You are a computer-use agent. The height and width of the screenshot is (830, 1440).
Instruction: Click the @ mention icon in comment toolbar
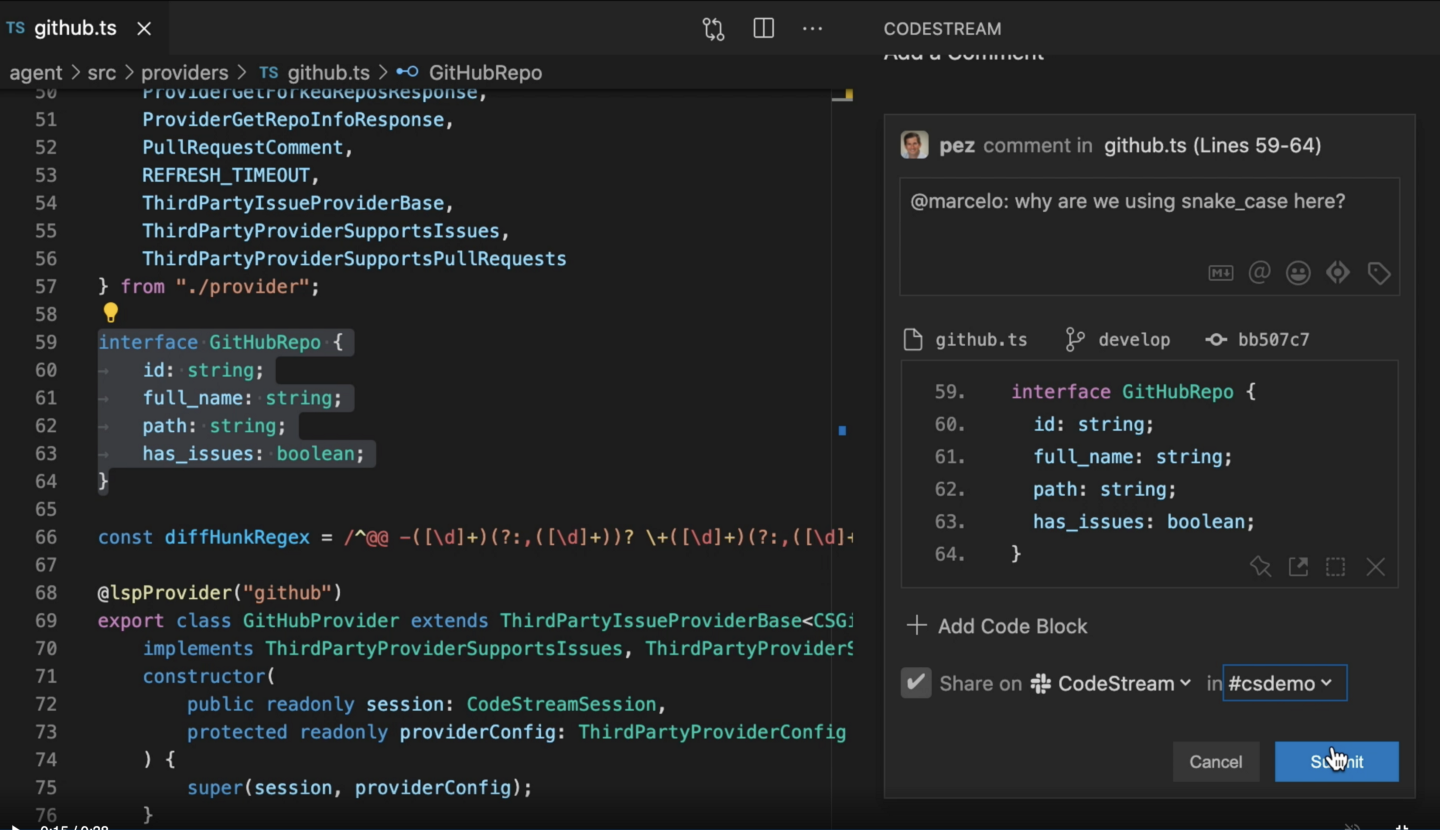click(x=1259, y=272)
